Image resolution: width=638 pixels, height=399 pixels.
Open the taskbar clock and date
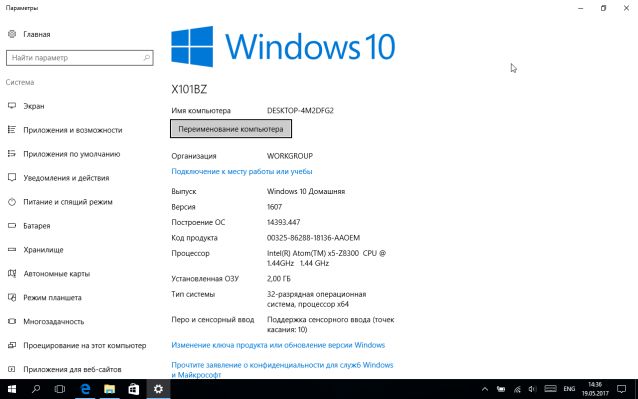[x=595, y=389]
